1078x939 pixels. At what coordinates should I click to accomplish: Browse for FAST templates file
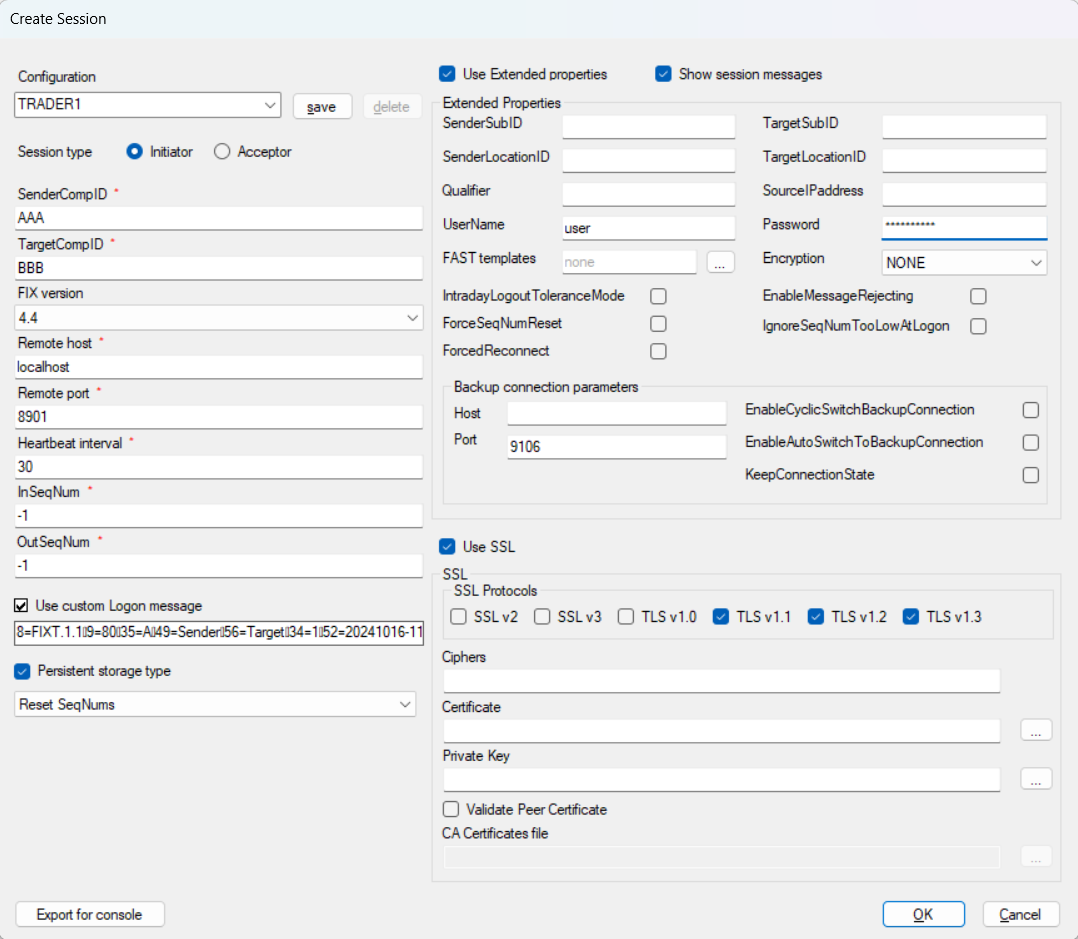pyautogui.click(x=720, y=262)
